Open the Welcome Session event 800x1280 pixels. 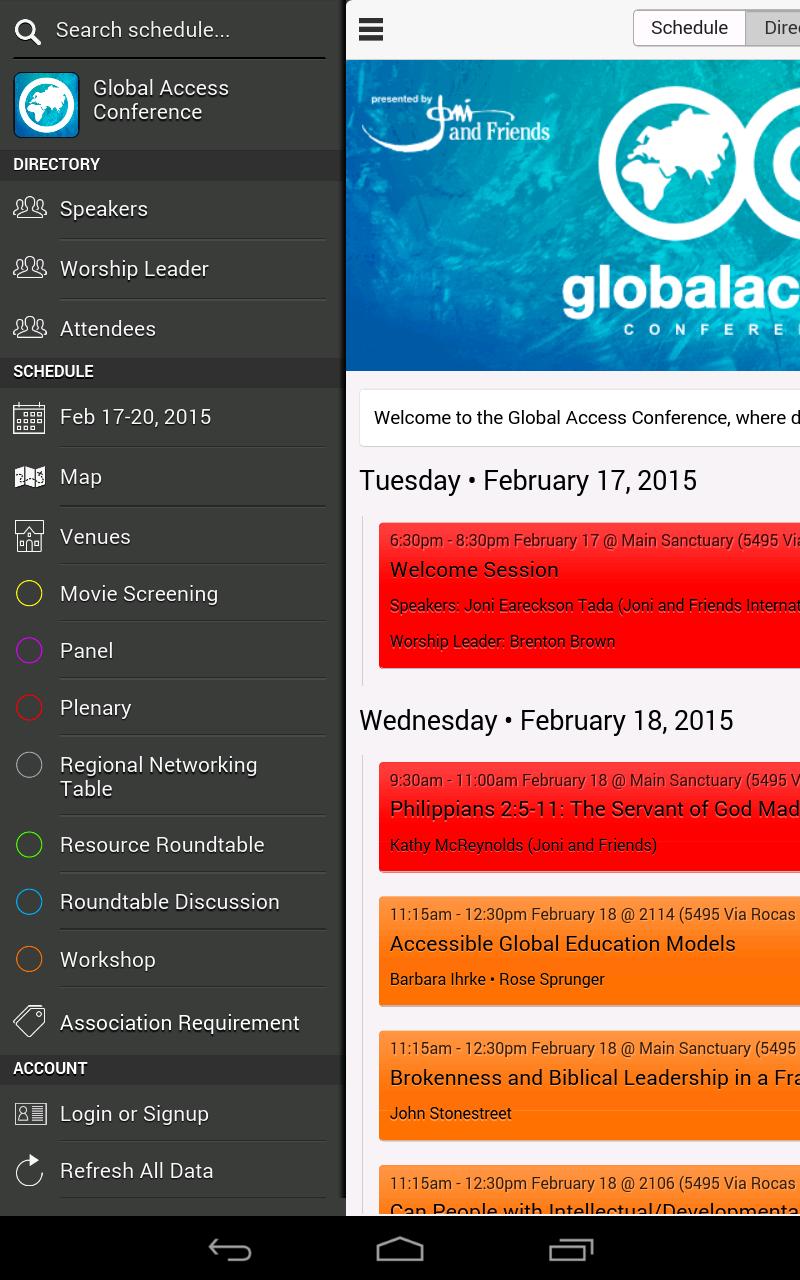tap(590, 595)
